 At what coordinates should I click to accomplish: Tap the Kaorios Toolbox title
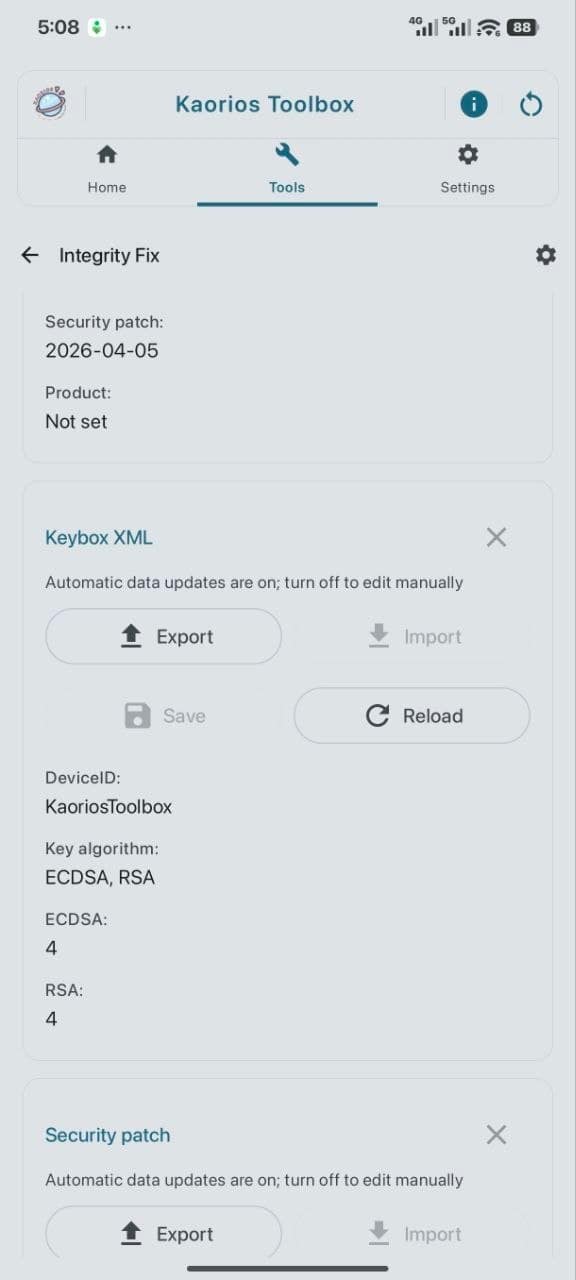pyautogui.click(x=265, y=104)
